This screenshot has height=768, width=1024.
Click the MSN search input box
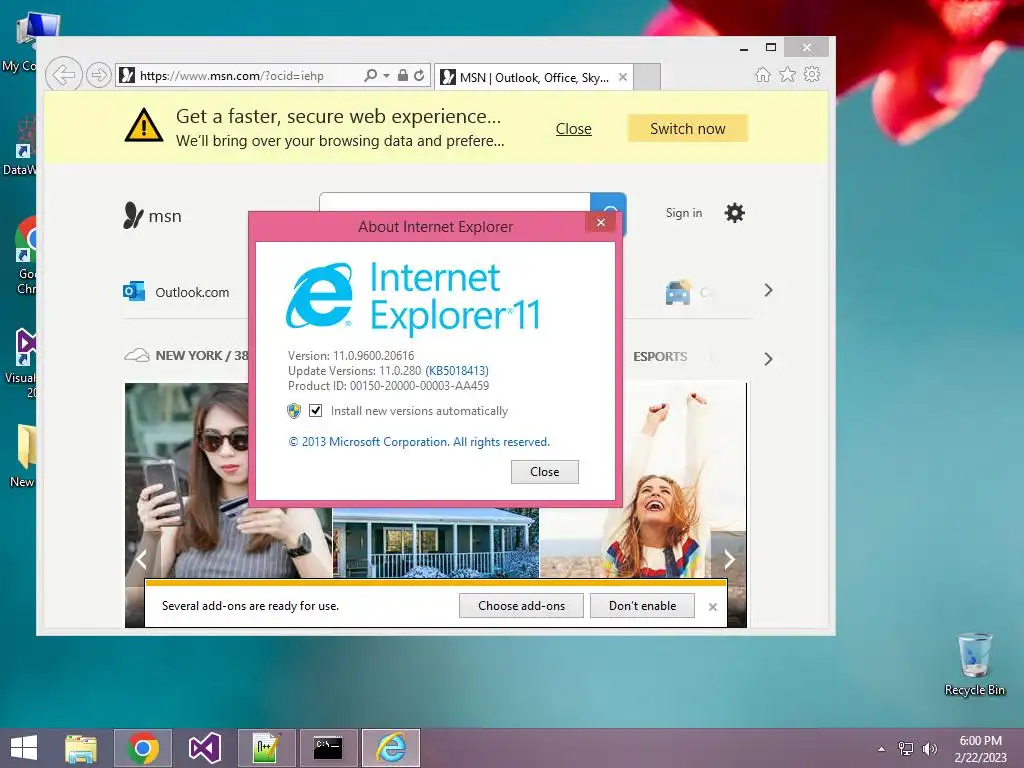click(455, 202)
